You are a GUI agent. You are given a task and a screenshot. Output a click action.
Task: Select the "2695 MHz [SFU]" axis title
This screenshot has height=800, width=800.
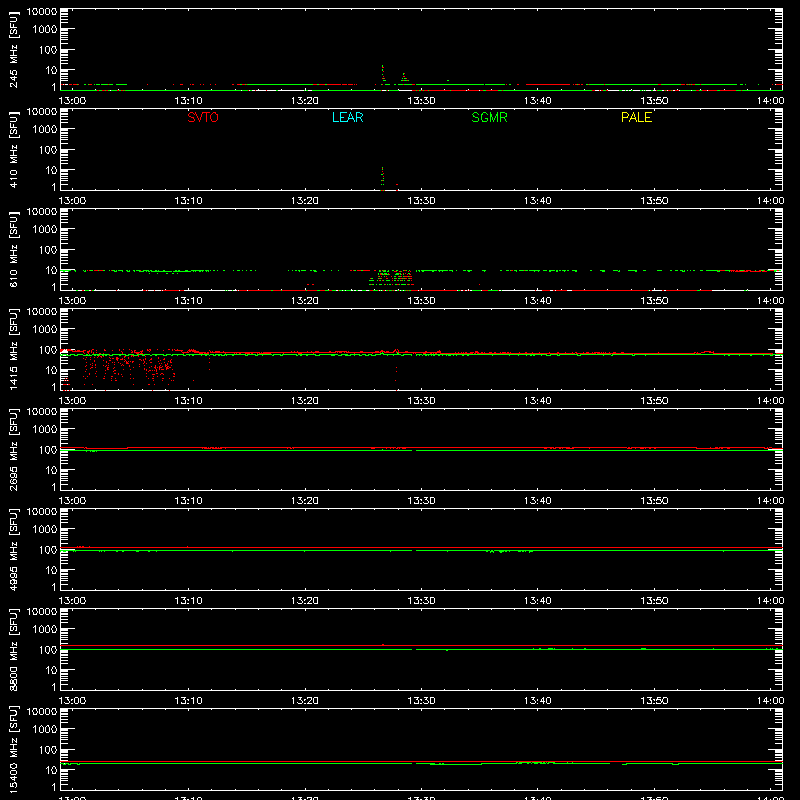click(x=13, y=449)
